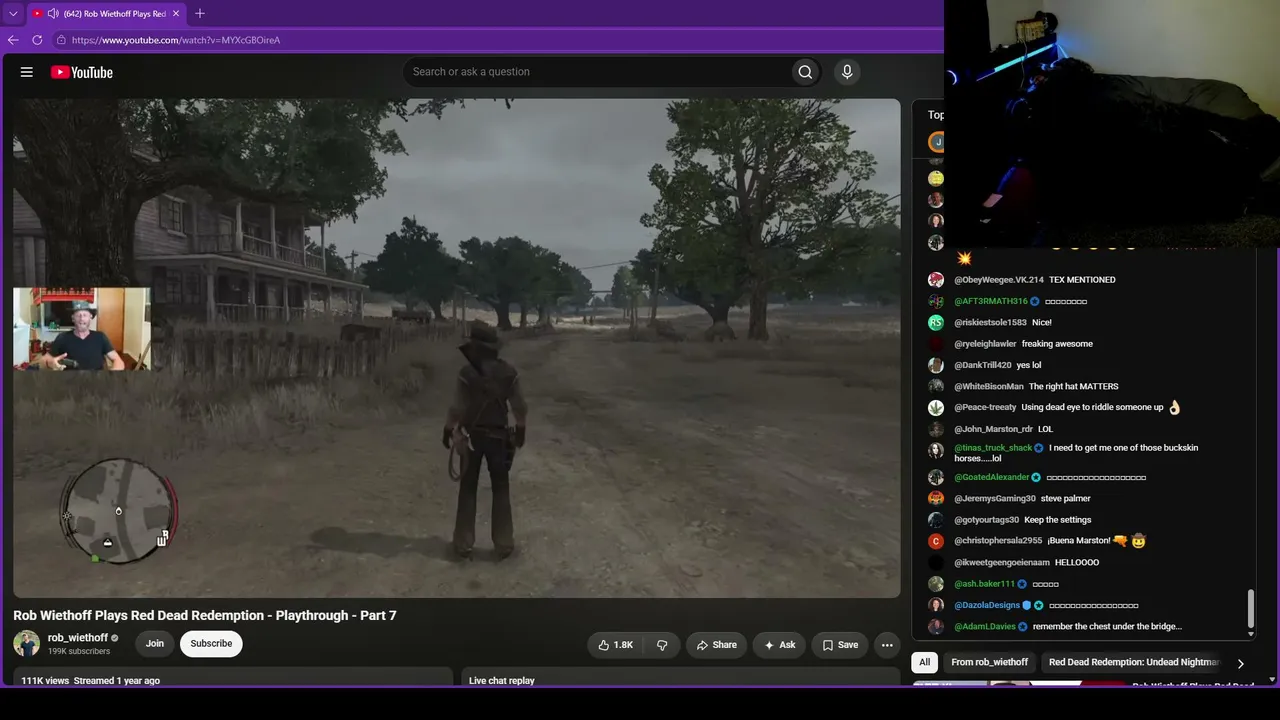Open rob_wiethoff channel name link
Viewport: 1280px width, 720px height.
78,638
